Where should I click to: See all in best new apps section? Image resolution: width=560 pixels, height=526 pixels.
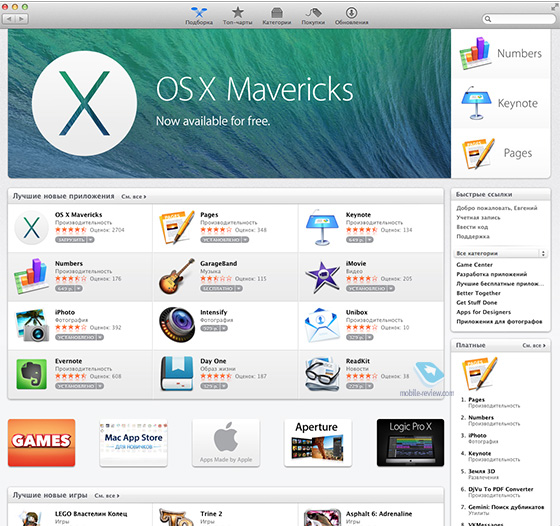(134, 197)
